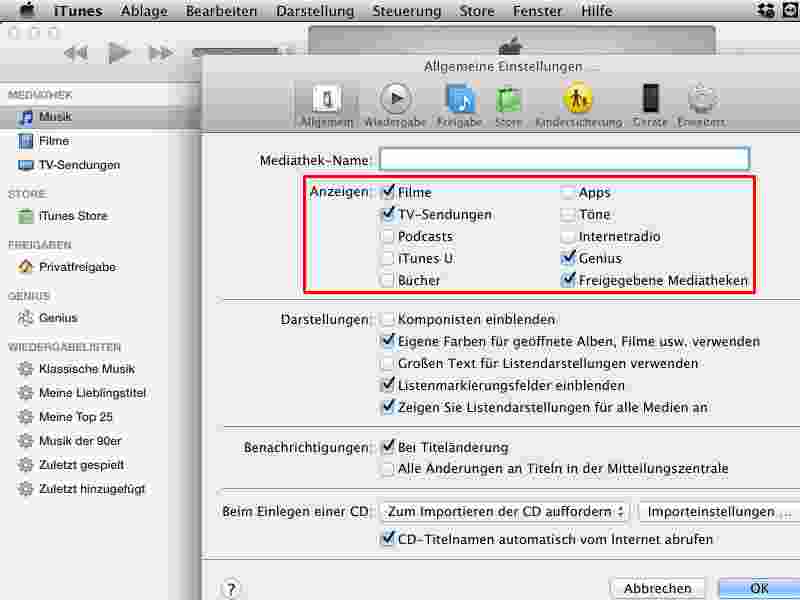800x600 pixels.
Task: Toggle Listenmarkierungsfelder einblenden checkbox
Action: point(388,385)
